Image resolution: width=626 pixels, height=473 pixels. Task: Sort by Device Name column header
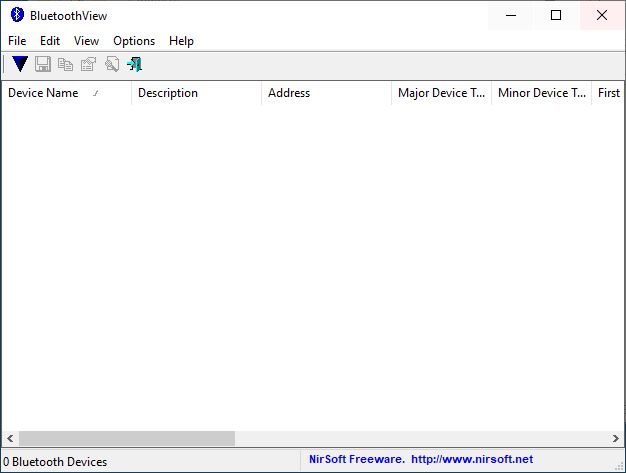pos(67,93)
